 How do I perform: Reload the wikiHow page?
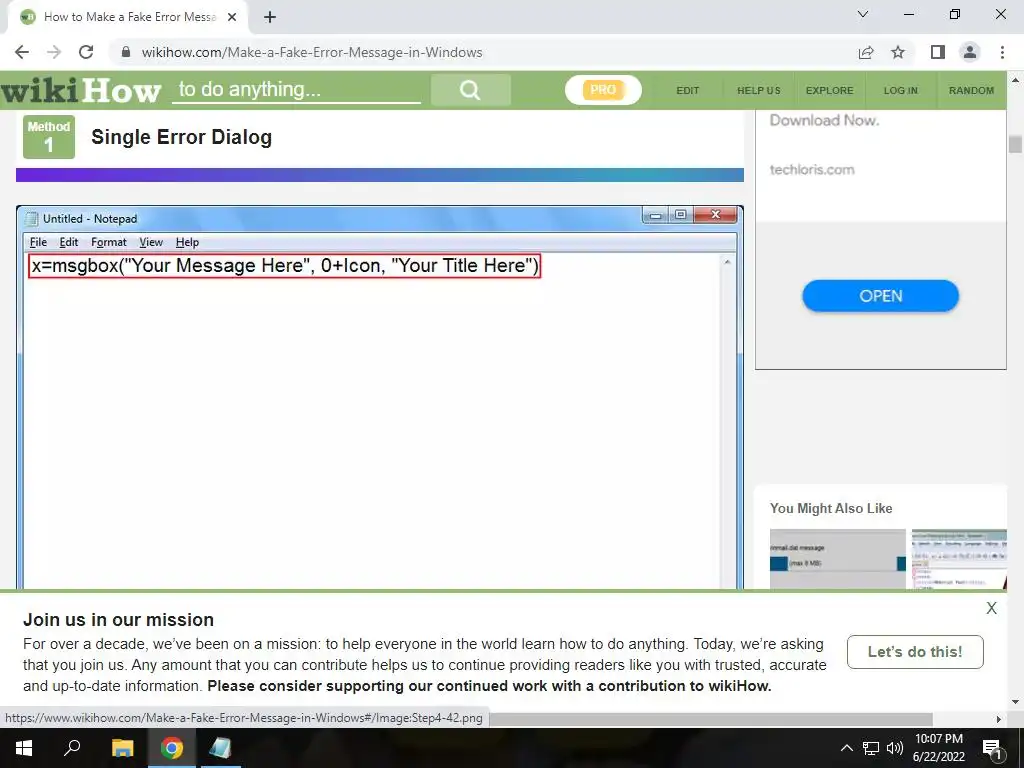point(86,52)
